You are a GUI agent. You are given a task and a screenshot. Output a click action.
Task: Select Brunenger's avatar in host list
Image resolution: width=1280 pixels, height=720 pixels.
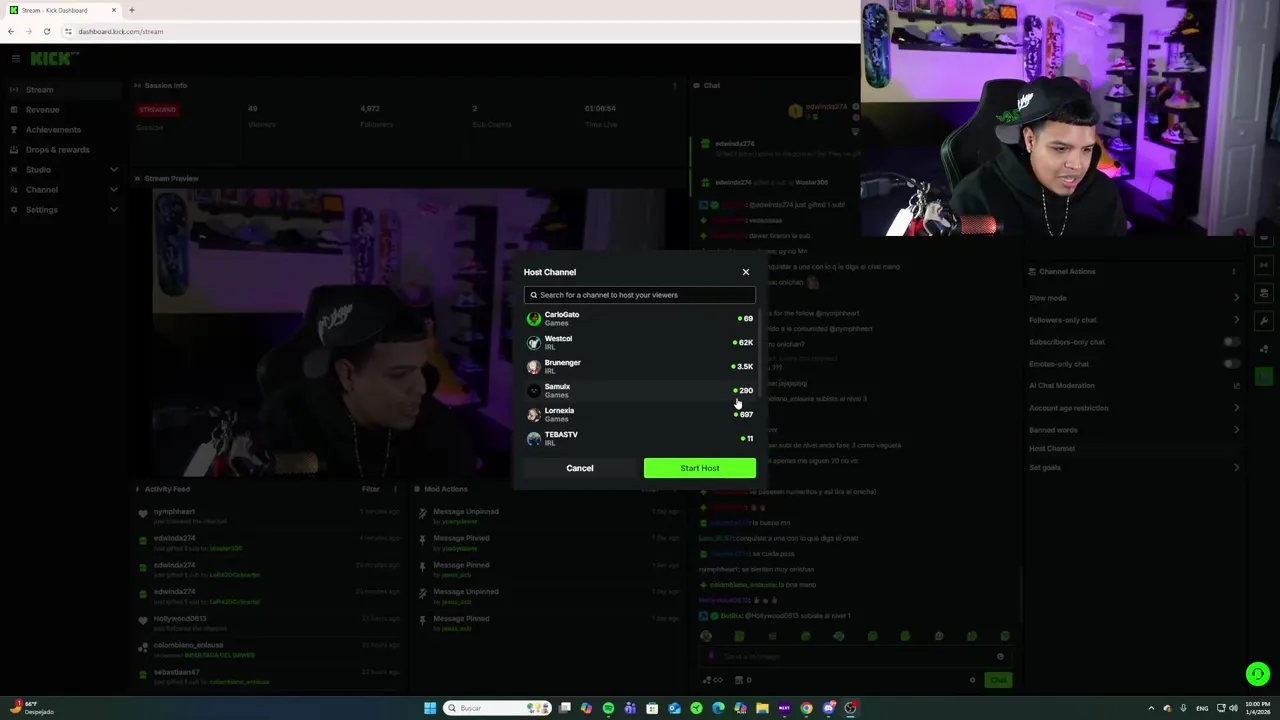click(534, 367)
